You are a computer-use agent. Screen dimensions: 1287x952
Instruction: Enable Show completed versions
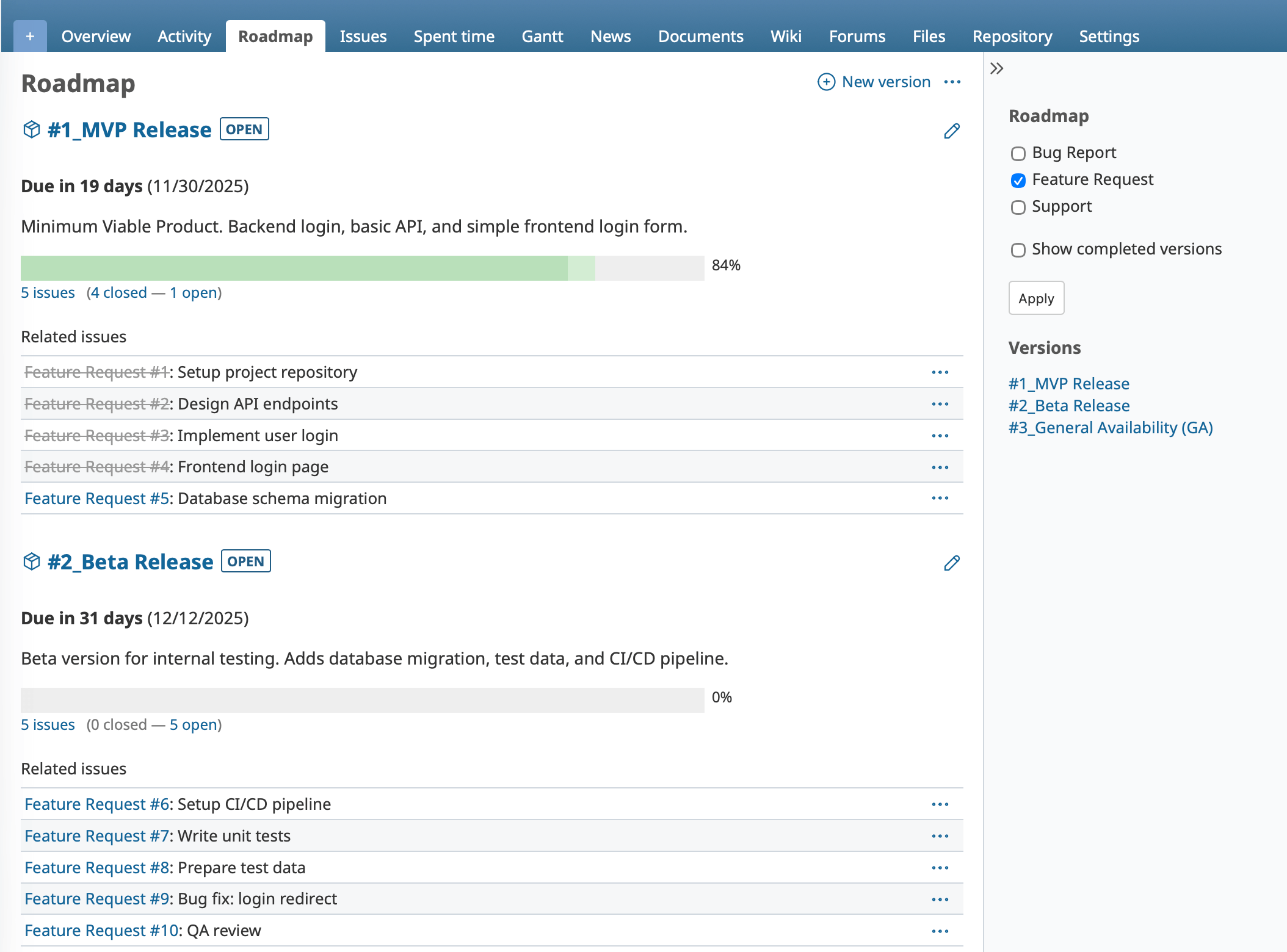(1018, 250)
